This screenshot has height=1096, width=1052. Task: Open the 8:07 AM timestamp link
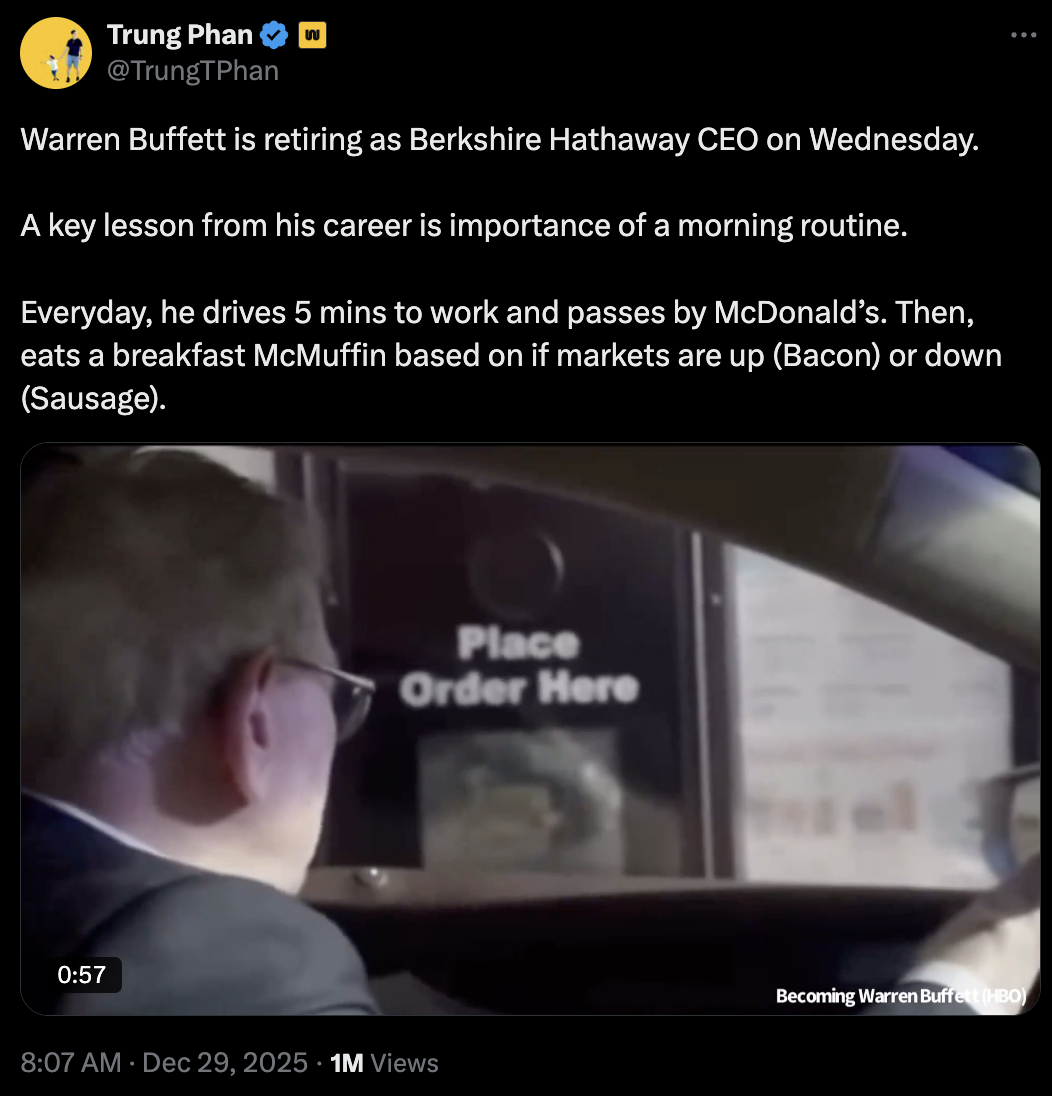[x=71, y=1062]
